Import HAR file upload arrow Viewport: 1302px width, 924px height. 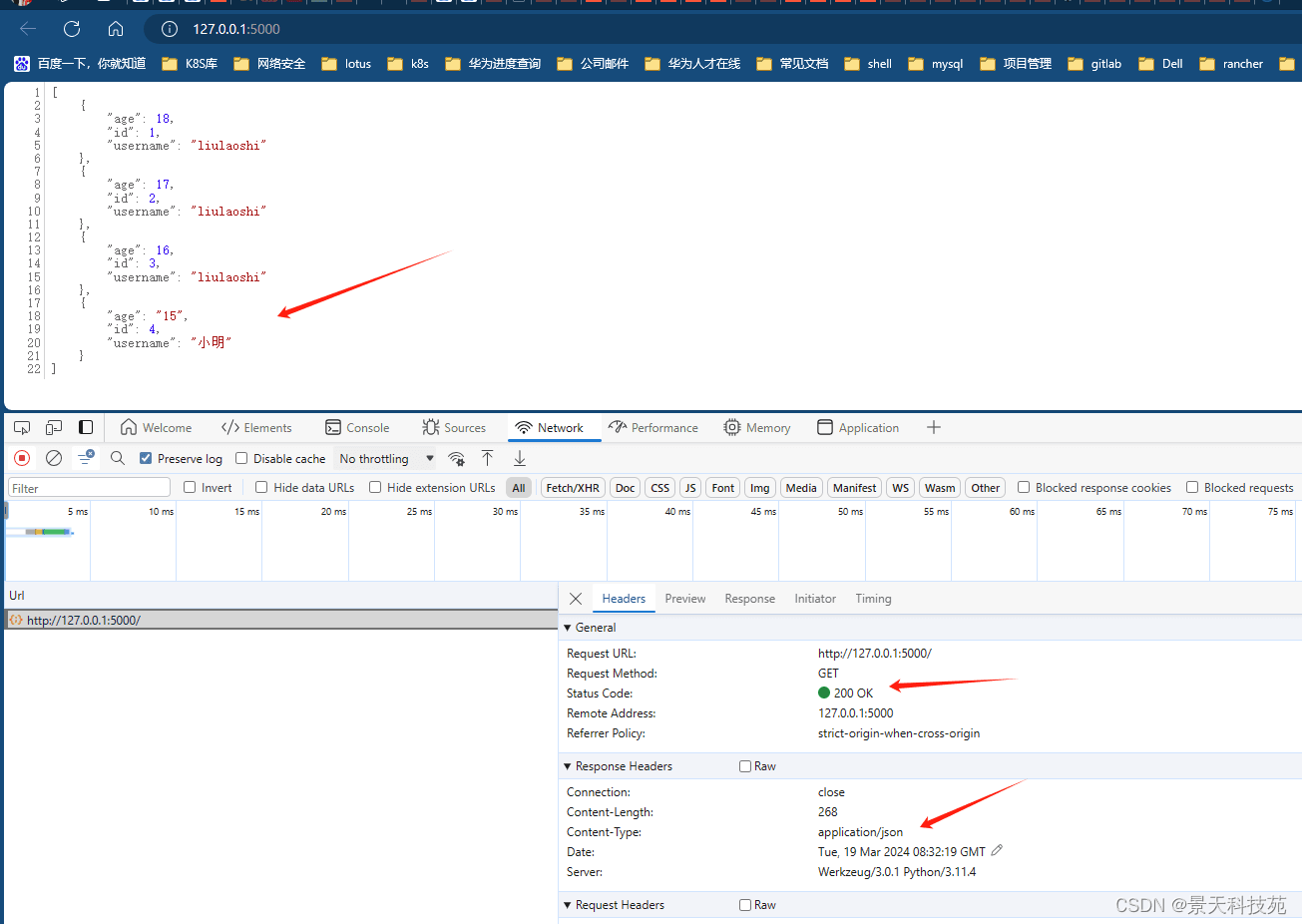tap(487, 458)
